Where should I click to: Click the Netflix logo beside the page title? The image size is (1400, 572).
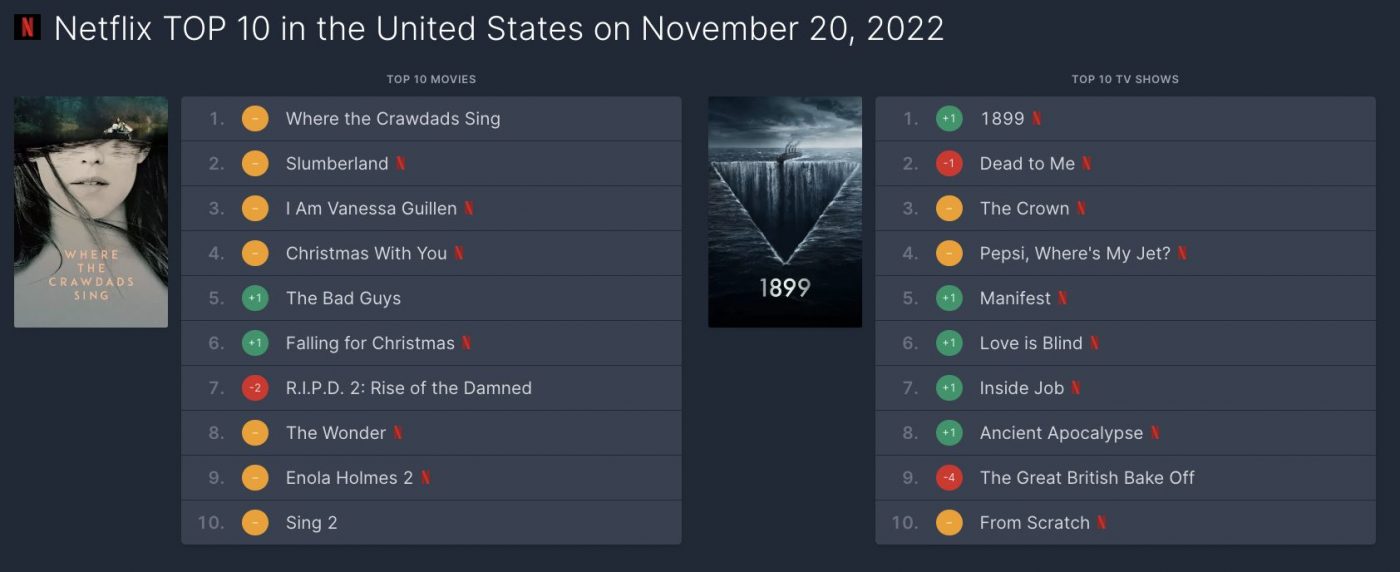pos(27,27)
